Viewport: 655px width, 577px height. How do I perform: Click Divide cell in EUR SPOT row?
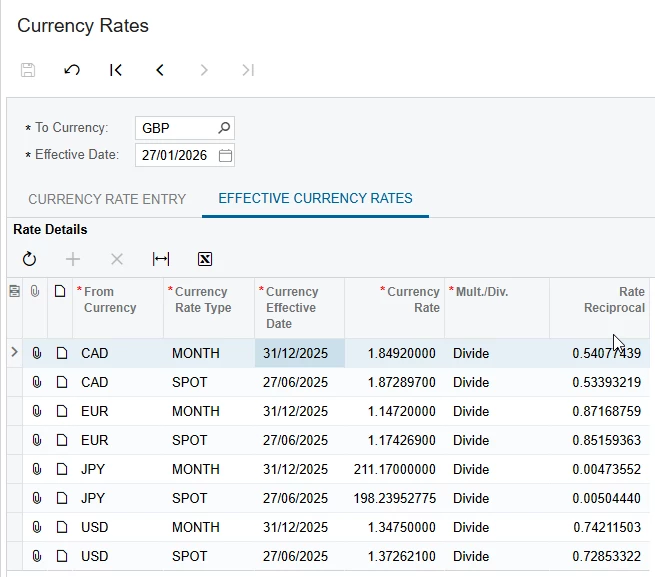[x=497, y=440]
